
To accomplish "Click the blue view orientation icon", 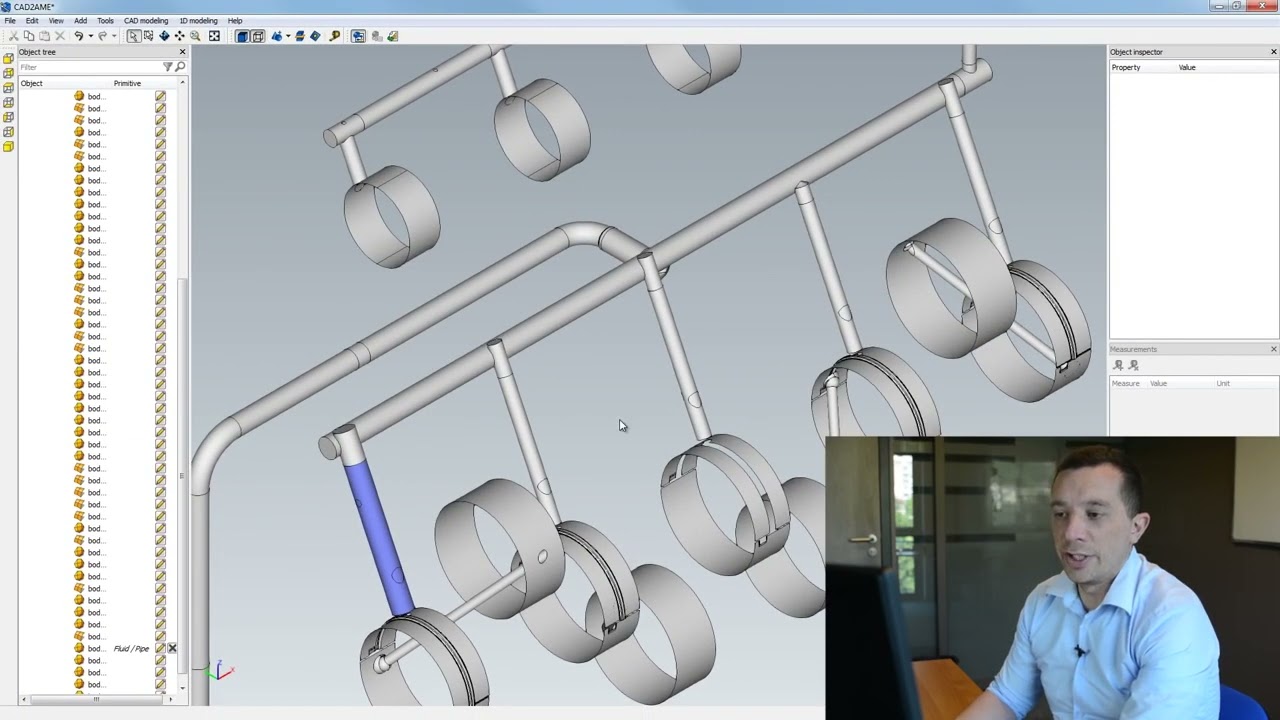I will [277, 36].
